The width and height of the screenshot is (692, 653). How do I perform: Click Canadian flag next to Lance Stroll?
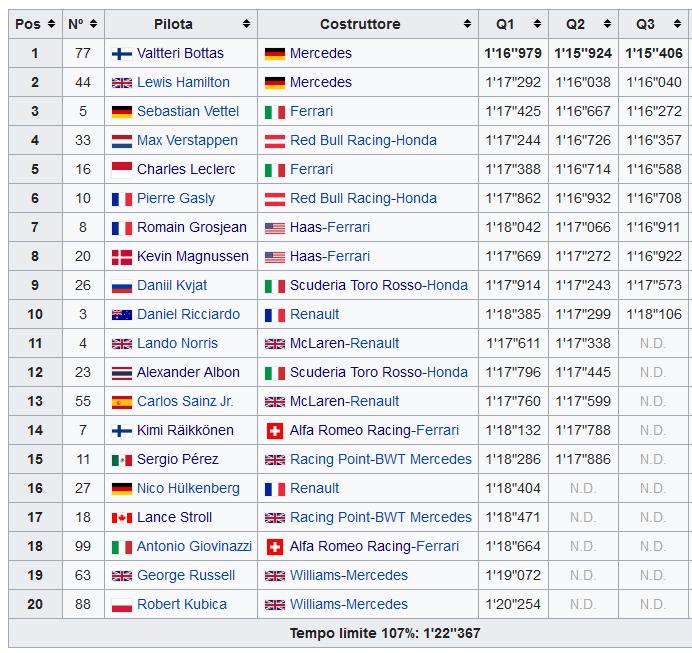pos(122,518)
